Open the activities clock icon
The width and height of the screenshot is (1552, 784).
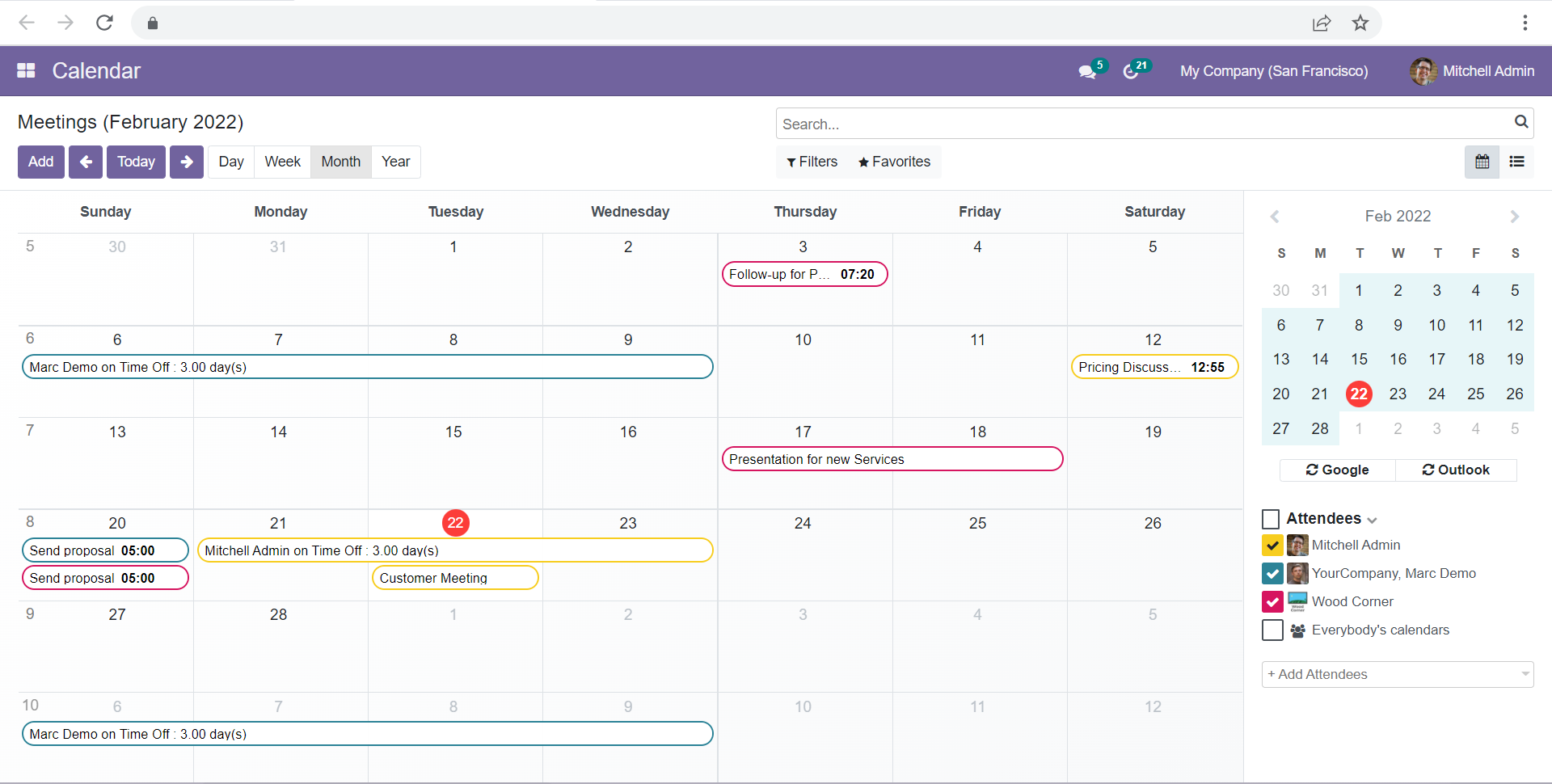click(1131, 72)
